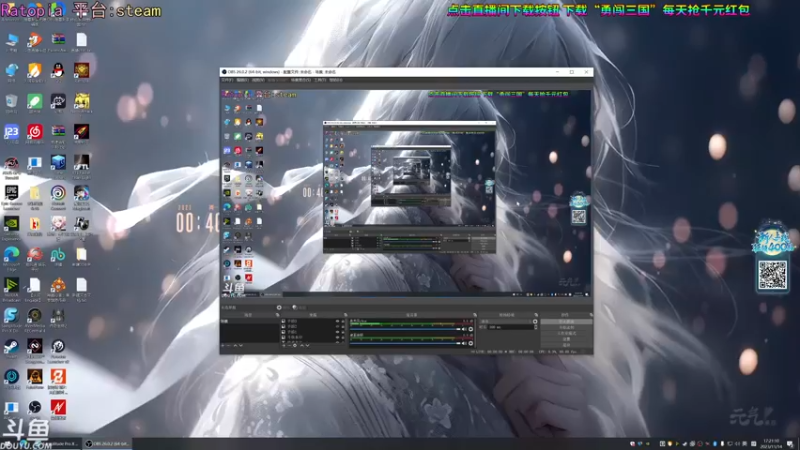Open settings gear of bottom mixer track
The image size is (800, 450).
coord(470,343)
